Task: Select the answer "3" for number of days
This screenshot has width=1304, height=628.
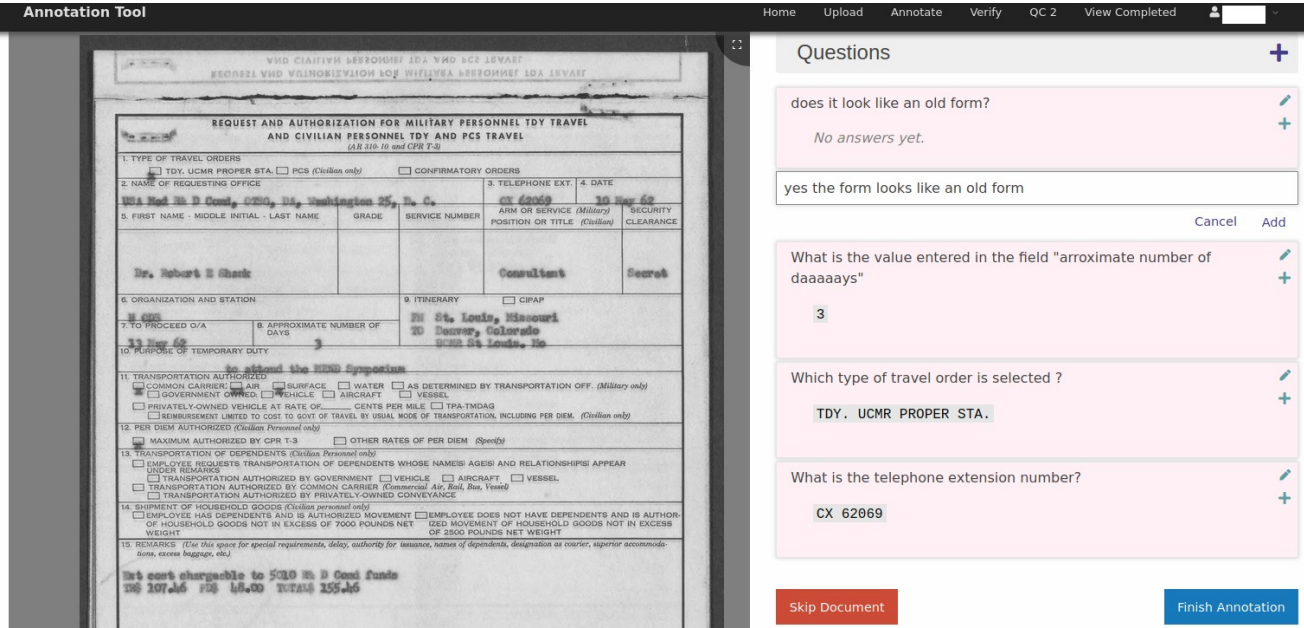Action: 820,315
